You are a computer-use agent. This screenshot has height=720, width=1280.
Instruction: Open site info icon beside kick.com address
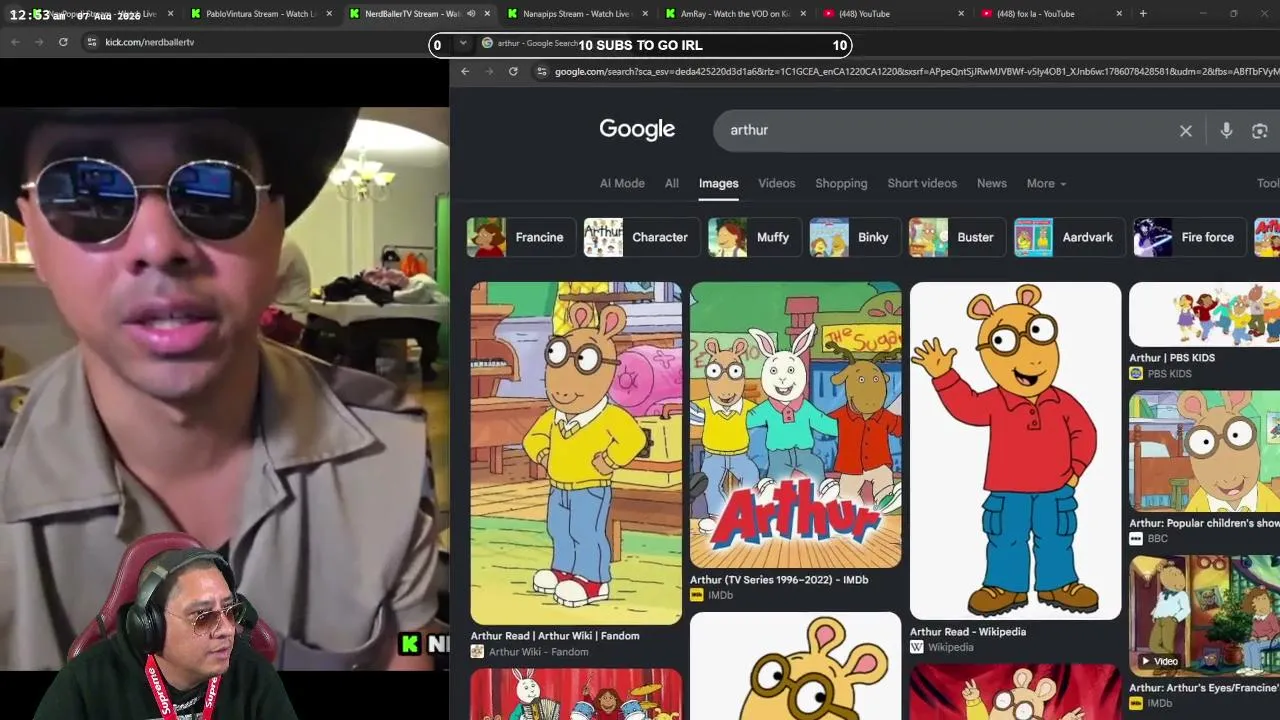91,42
